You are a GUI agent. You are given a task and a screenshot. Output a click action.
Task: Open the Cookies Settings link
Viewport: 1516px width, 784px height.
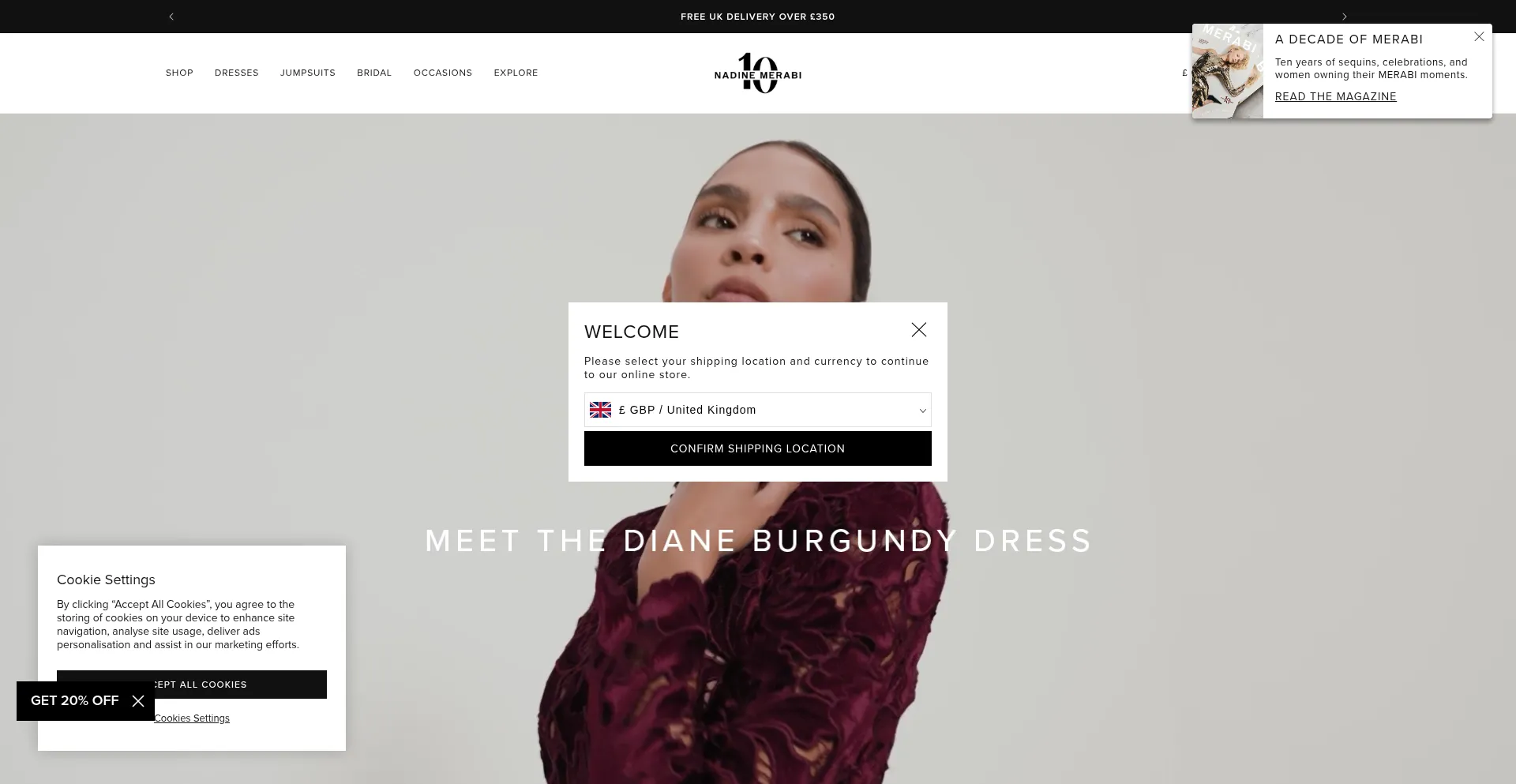(x=192, y=718)
